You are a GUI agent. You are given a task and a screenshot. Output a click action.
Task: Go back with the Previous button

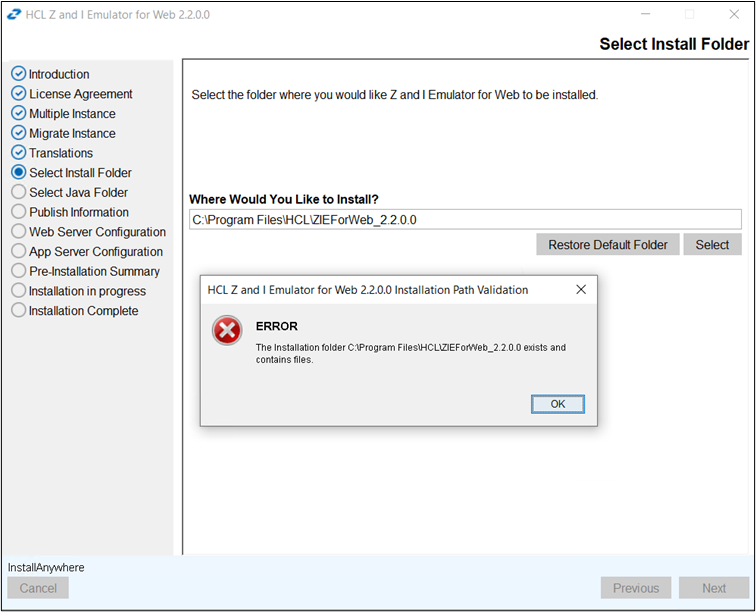click(x=636, y=588)
